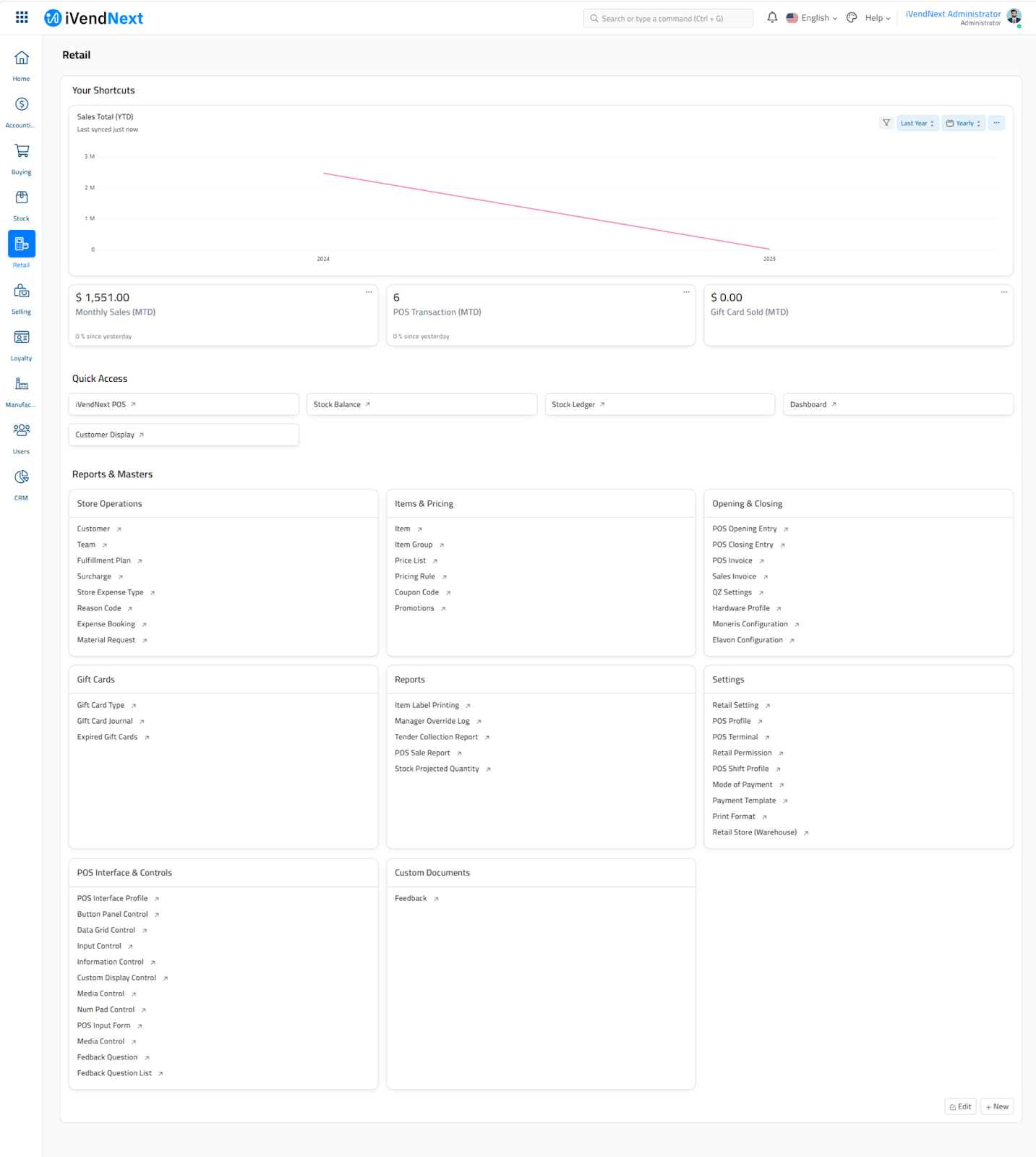The width and height of the screenshot is (1036, 1157).
Task: Click the notification bell icon
Action: [772, 17]
